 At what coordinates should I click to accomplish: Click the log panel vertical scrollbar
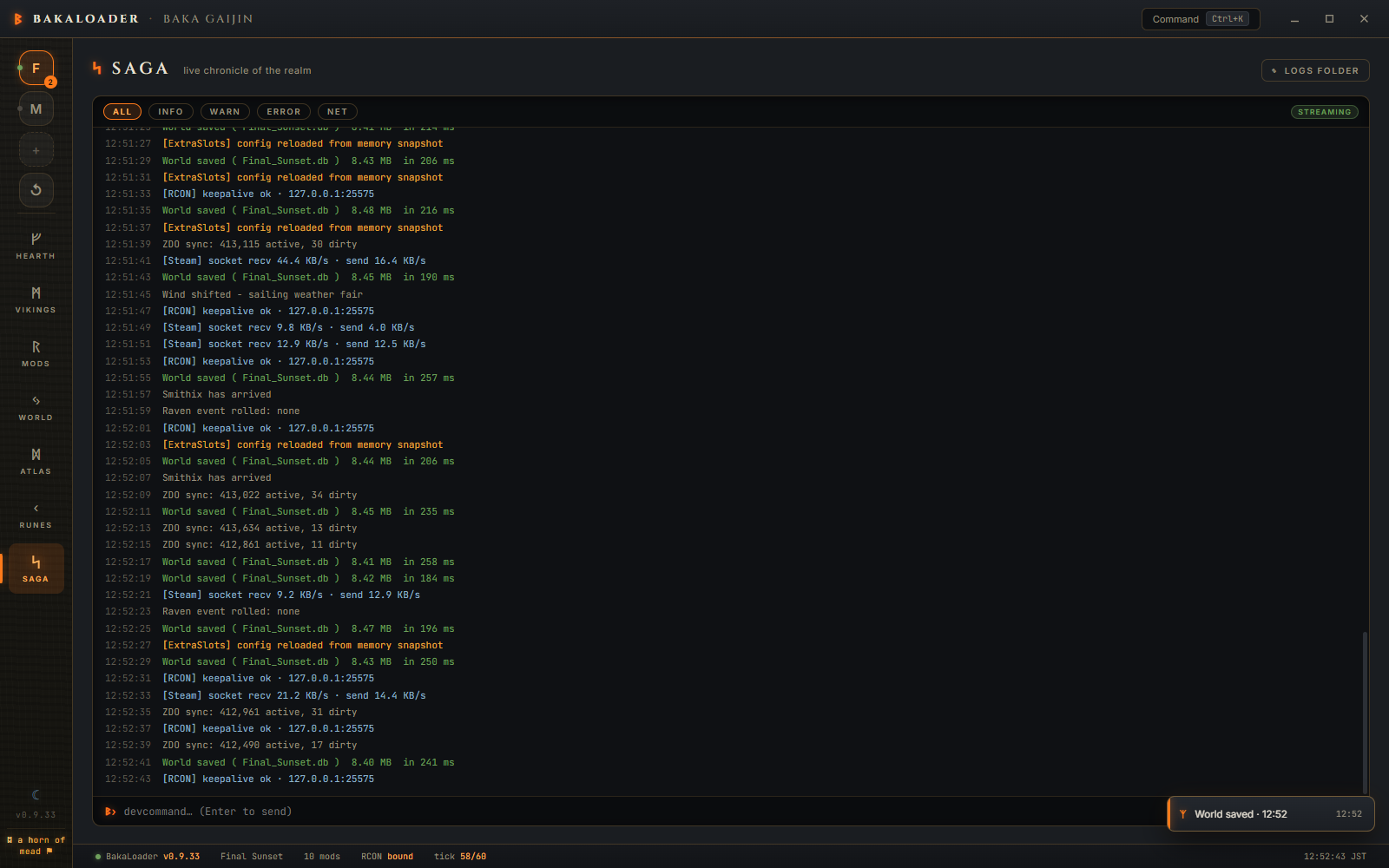point(1365,713)
